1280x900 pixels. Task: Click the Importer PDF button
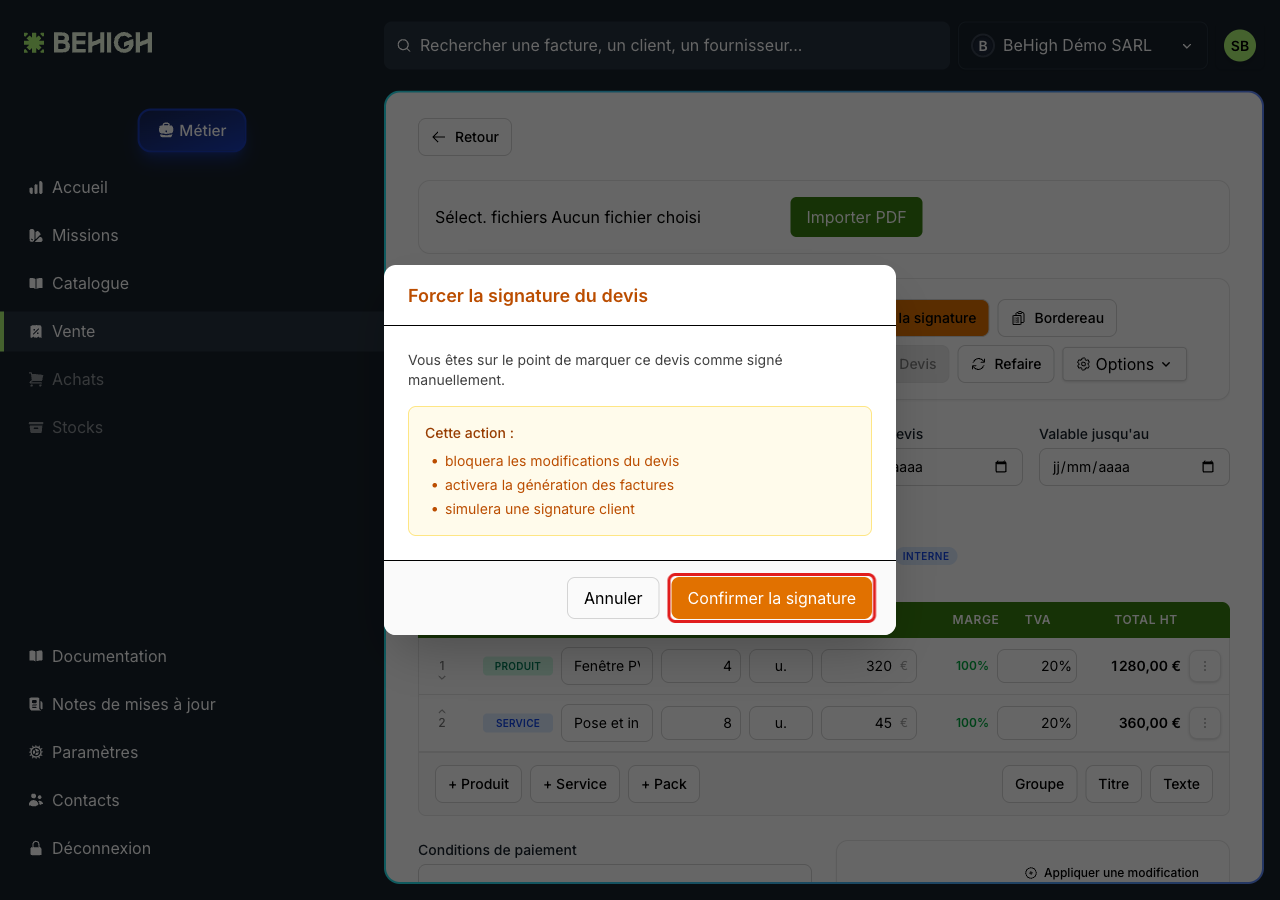tap(856, 217)
